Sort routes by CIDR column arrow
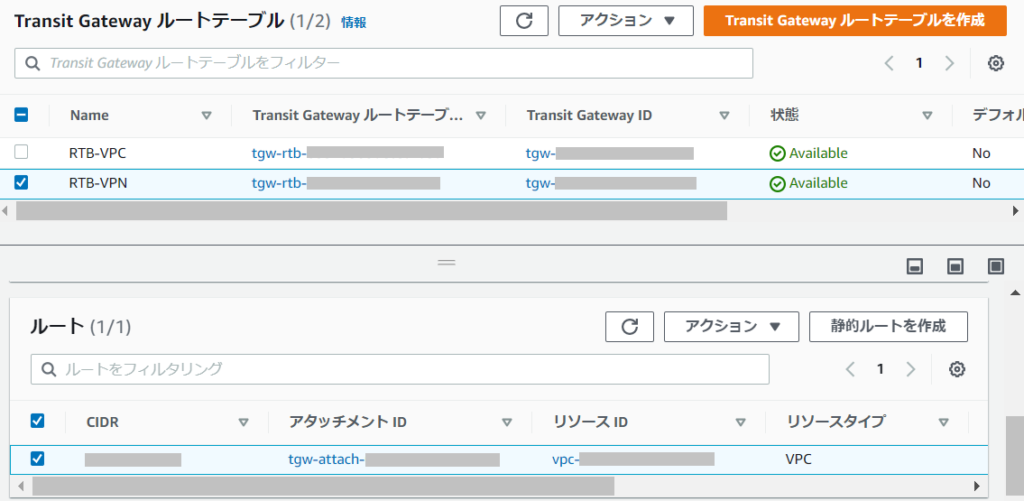Image resolution: width=1024 pixels, height=501 pixels. [244, 422]
